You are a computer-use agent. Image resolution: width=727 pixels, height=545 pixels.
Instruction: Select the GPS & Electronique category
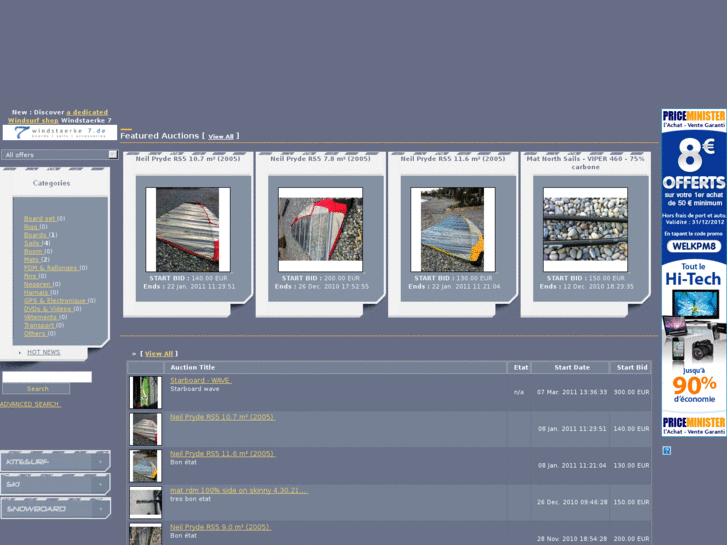tap(55, 301)
